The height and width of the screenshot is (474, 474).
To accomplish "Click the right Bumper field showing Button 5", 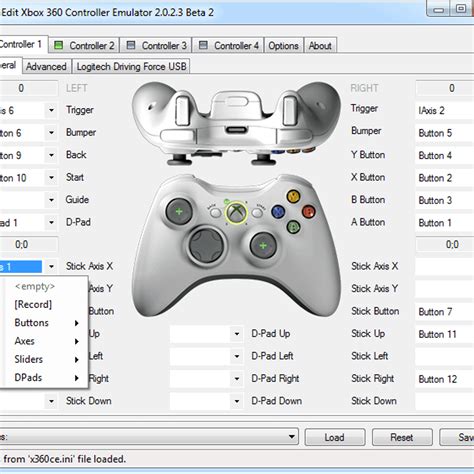I will (x=445, y=133).
